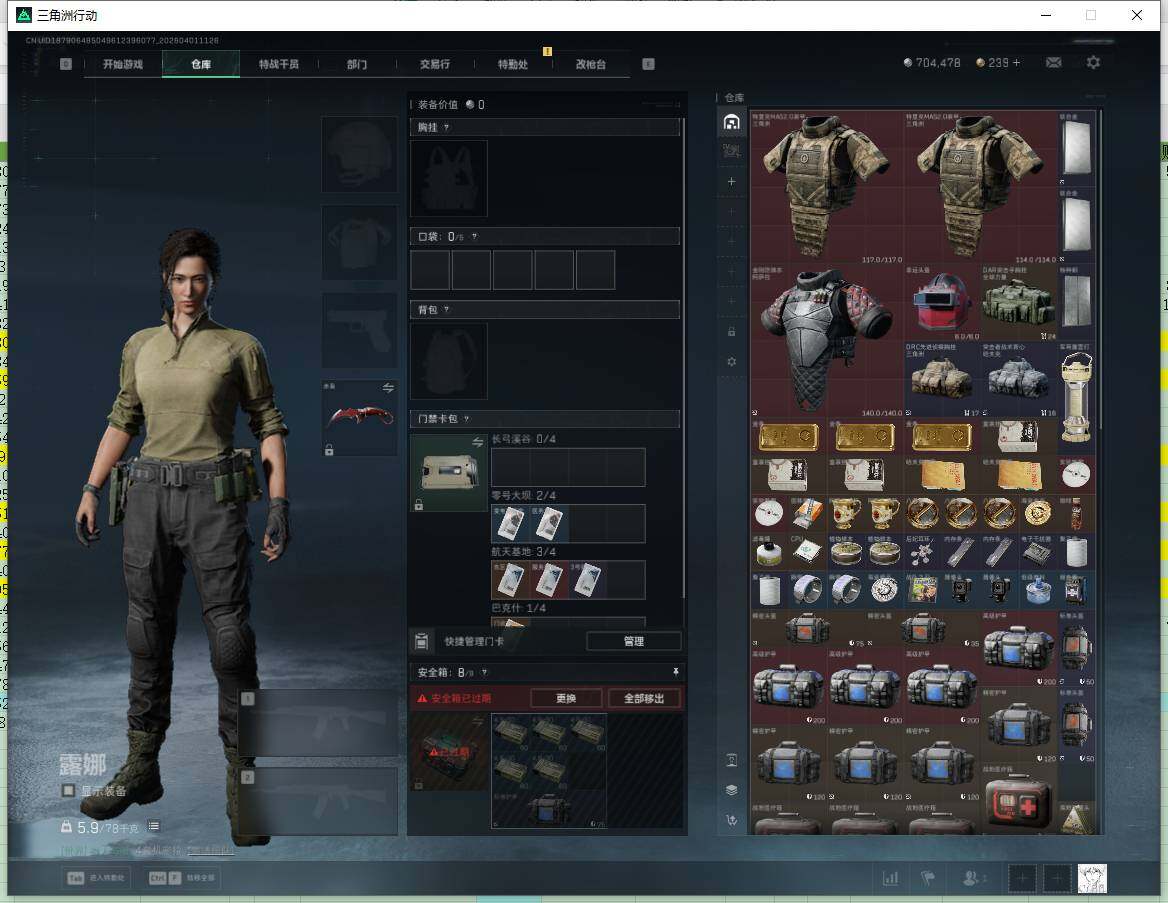Select the key card case item

pos(449,473)
